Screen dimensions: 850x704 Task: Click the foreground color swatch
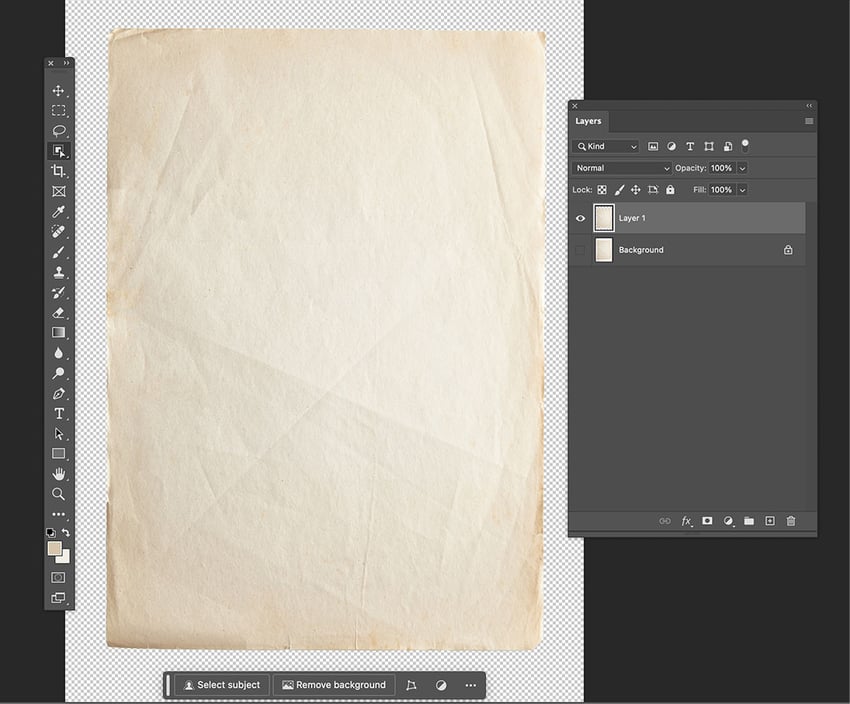click(x=52, y=549)
